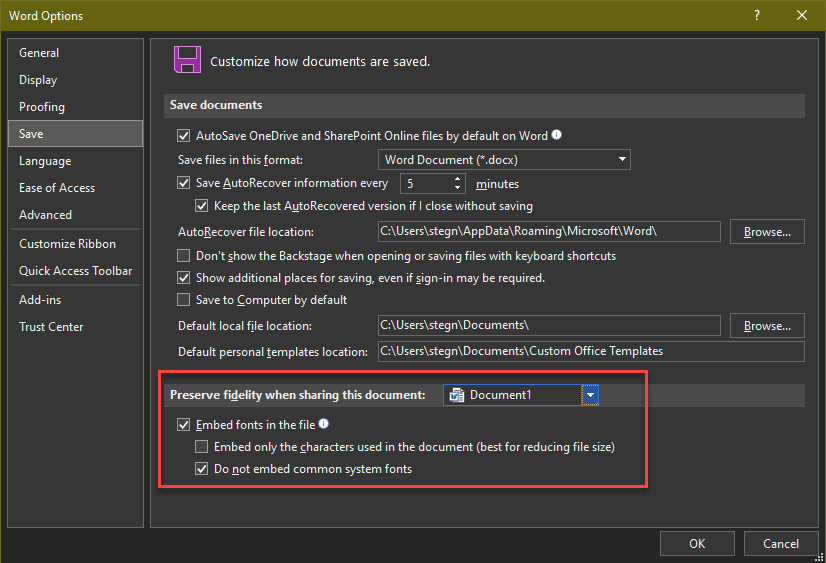Click the Default local file location field
The height and width of the screenshot is (563, 826).
pyautogui.click(x=549, y=325)
